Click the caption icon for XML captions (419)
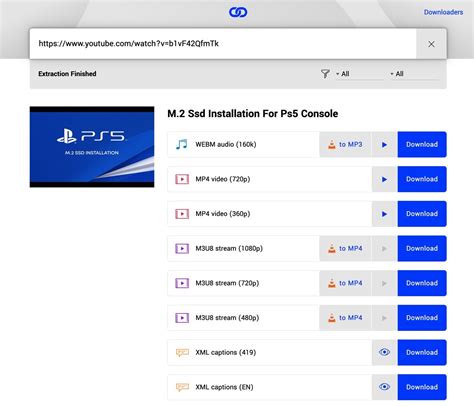This screenshot has width=474, height=406. click(182, 353)
